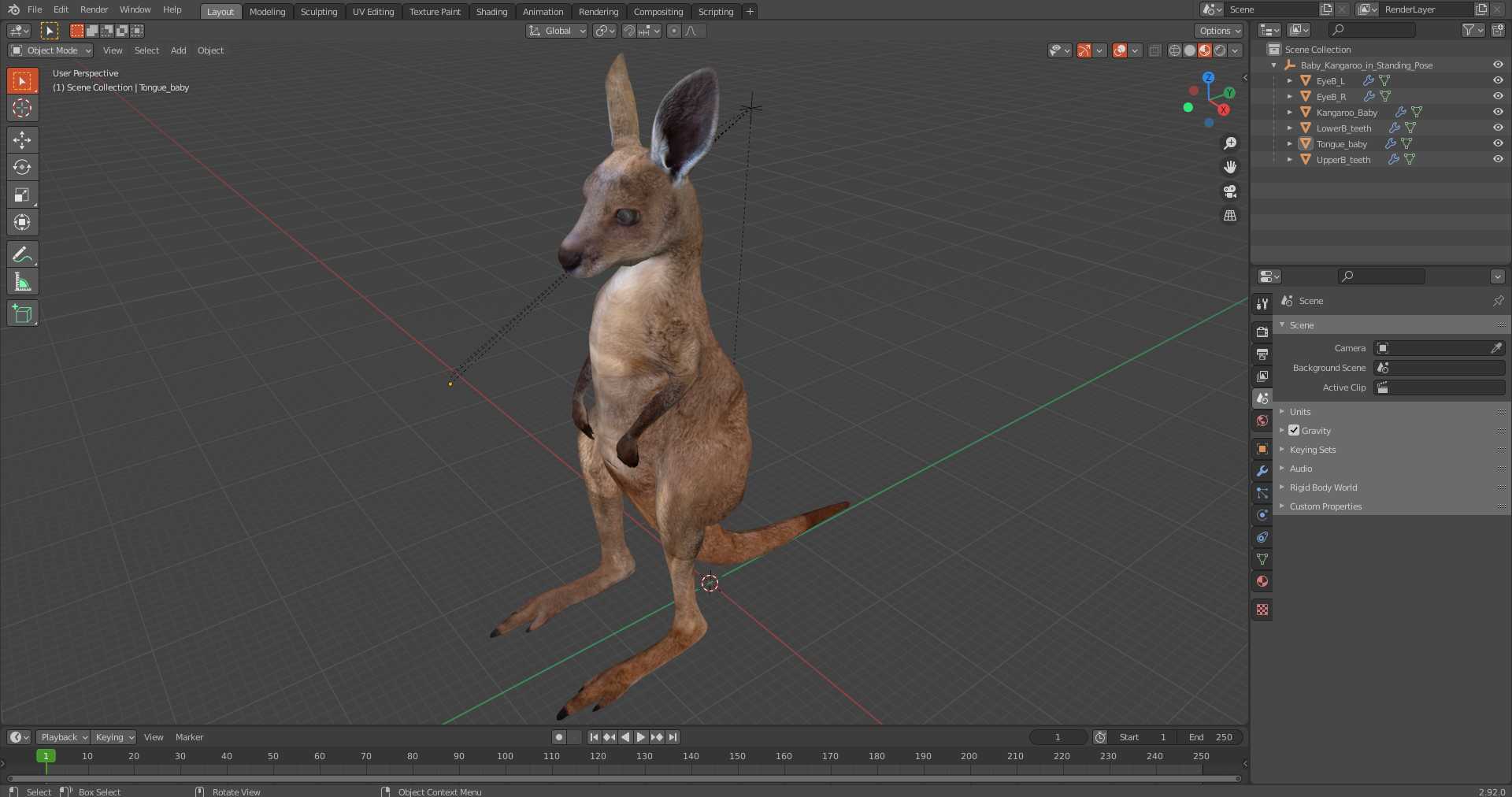
Task: Select the Cursor tool in toolbar
Action: pos(22,108)
